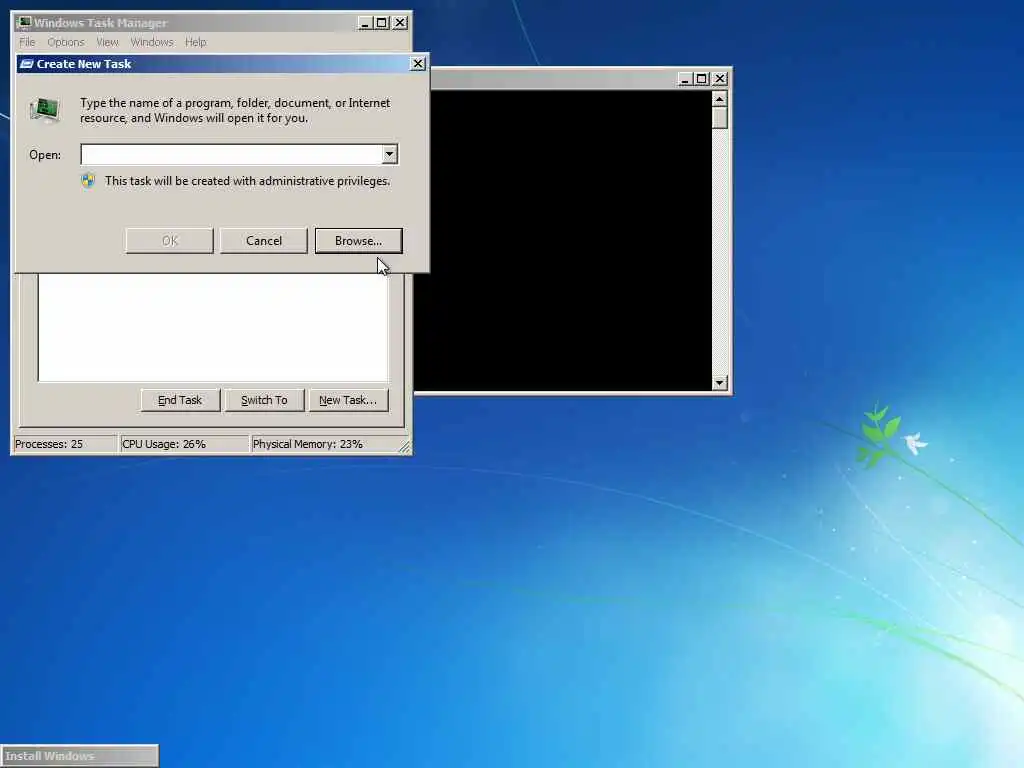Open the File menu in Task Manager
Screen dimensions: 1024x768
(x=27, y=42)
